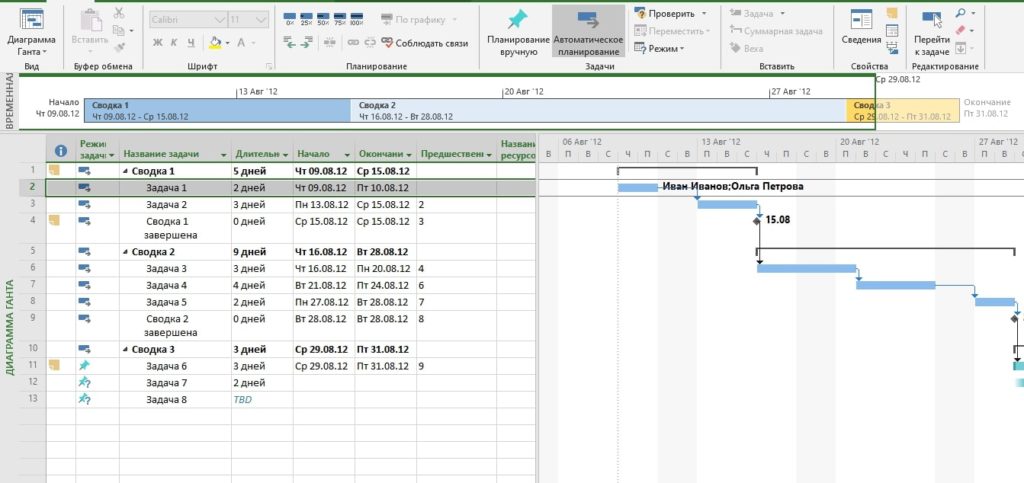Toggle bold (Ж) formatting
Viewport: 1024px width, 483px height.
157,43
